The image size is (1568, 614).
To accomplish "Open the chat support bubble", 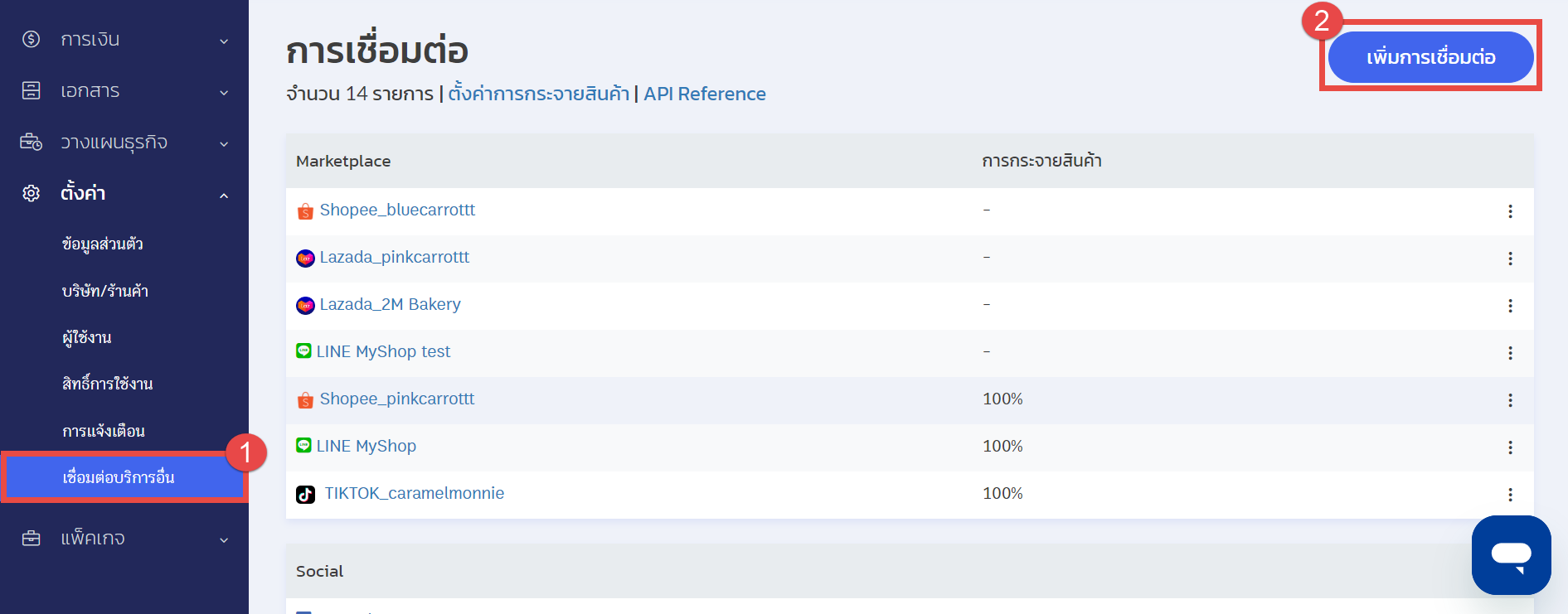I will [1511, 554].
